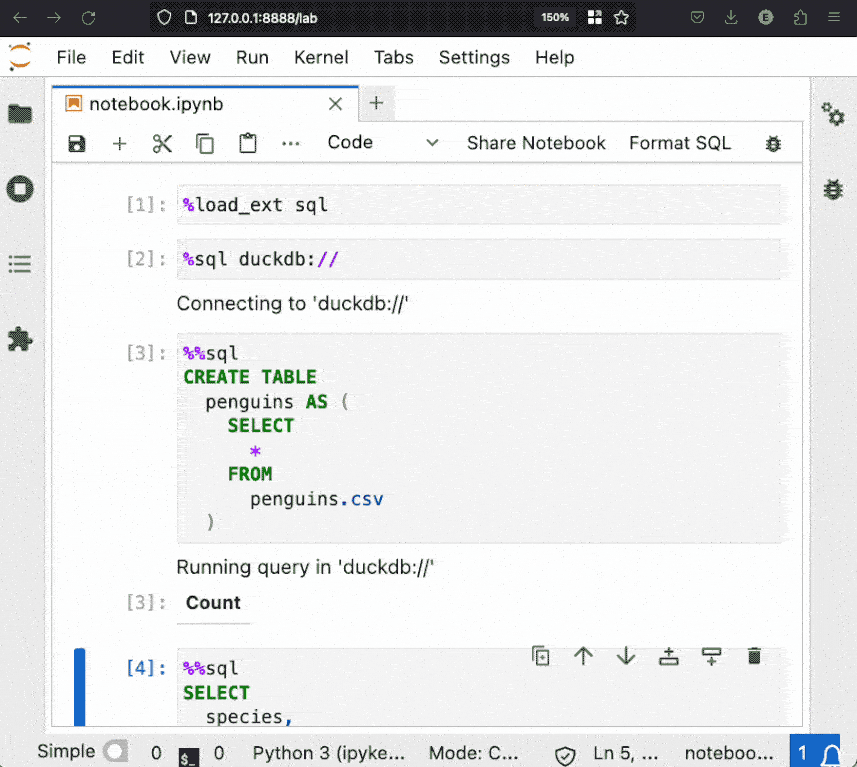857x767 pixels.
Task: Open the Edit menu
Action: coord(127,57)
